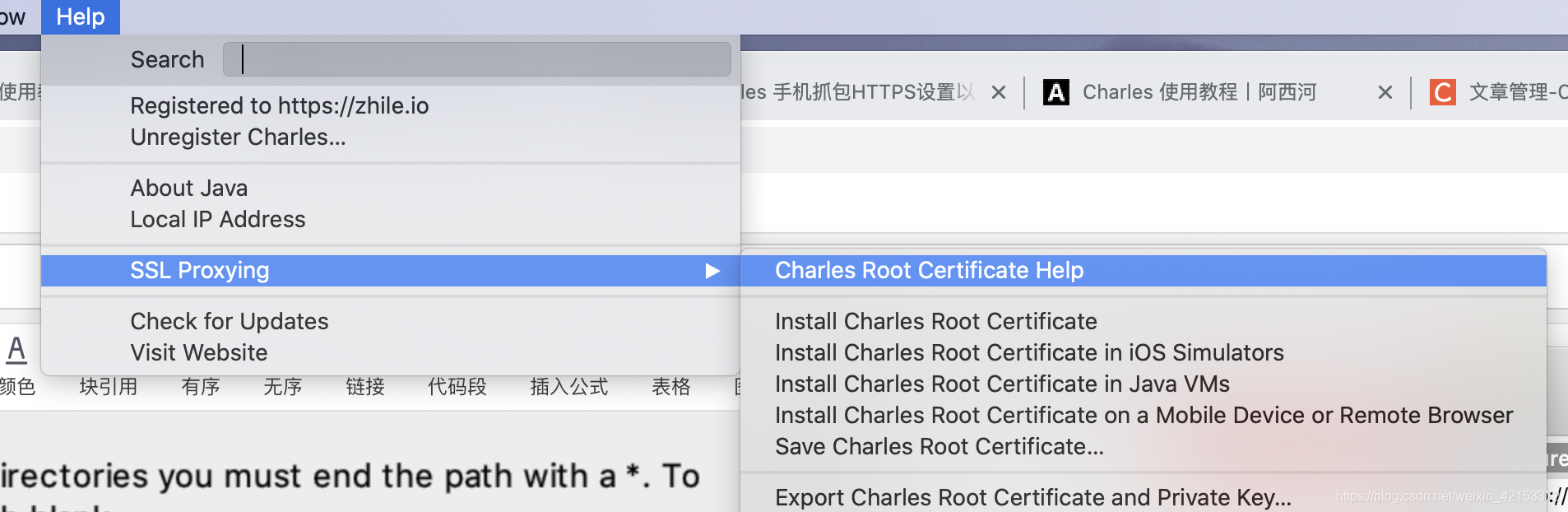Select Save Charles Root Certificate…
This screenshot has width=1568, height=512.
tap(1144, 446)
